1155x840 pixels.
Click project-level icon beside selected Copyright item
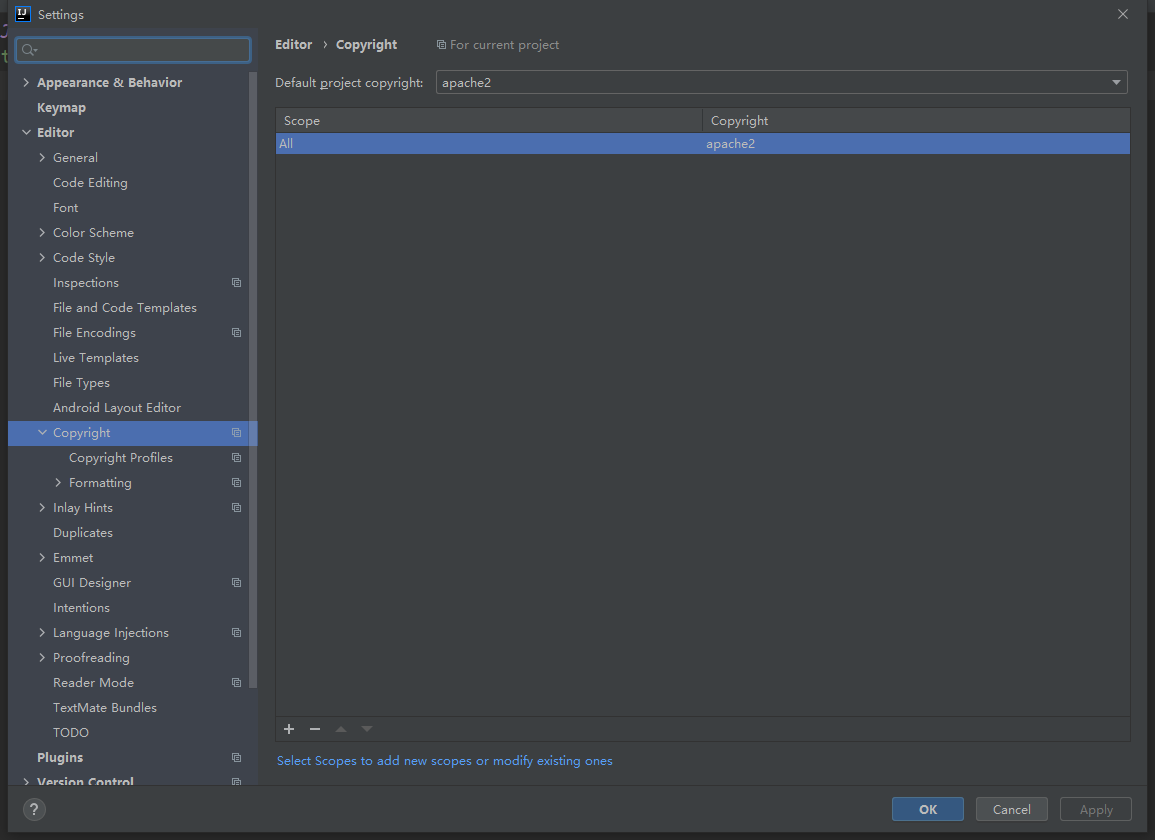[x=236, y=433]
